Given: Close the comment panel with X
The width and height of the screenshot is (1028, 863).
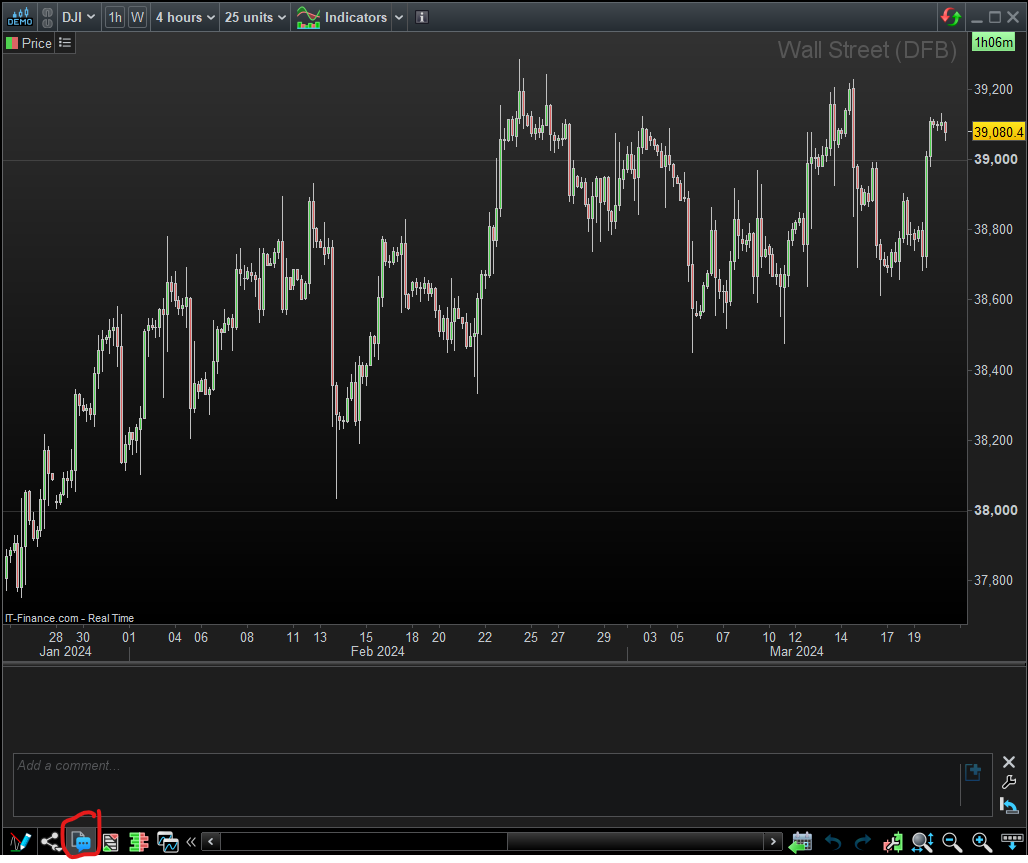Looking at the screenshot, I should (x=1009, y=762).
